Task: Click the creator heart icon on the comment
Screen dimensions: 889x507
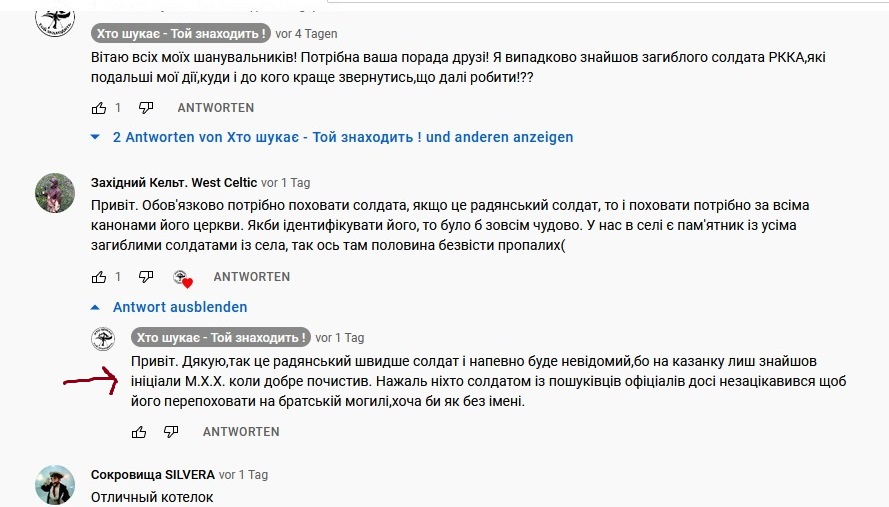Action: tap(181, 277)
